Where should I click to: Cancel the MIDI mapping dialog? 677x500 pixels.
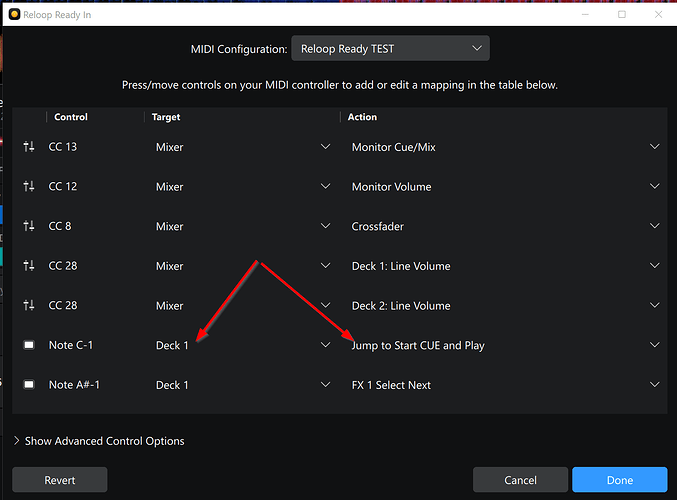[520, 480]
